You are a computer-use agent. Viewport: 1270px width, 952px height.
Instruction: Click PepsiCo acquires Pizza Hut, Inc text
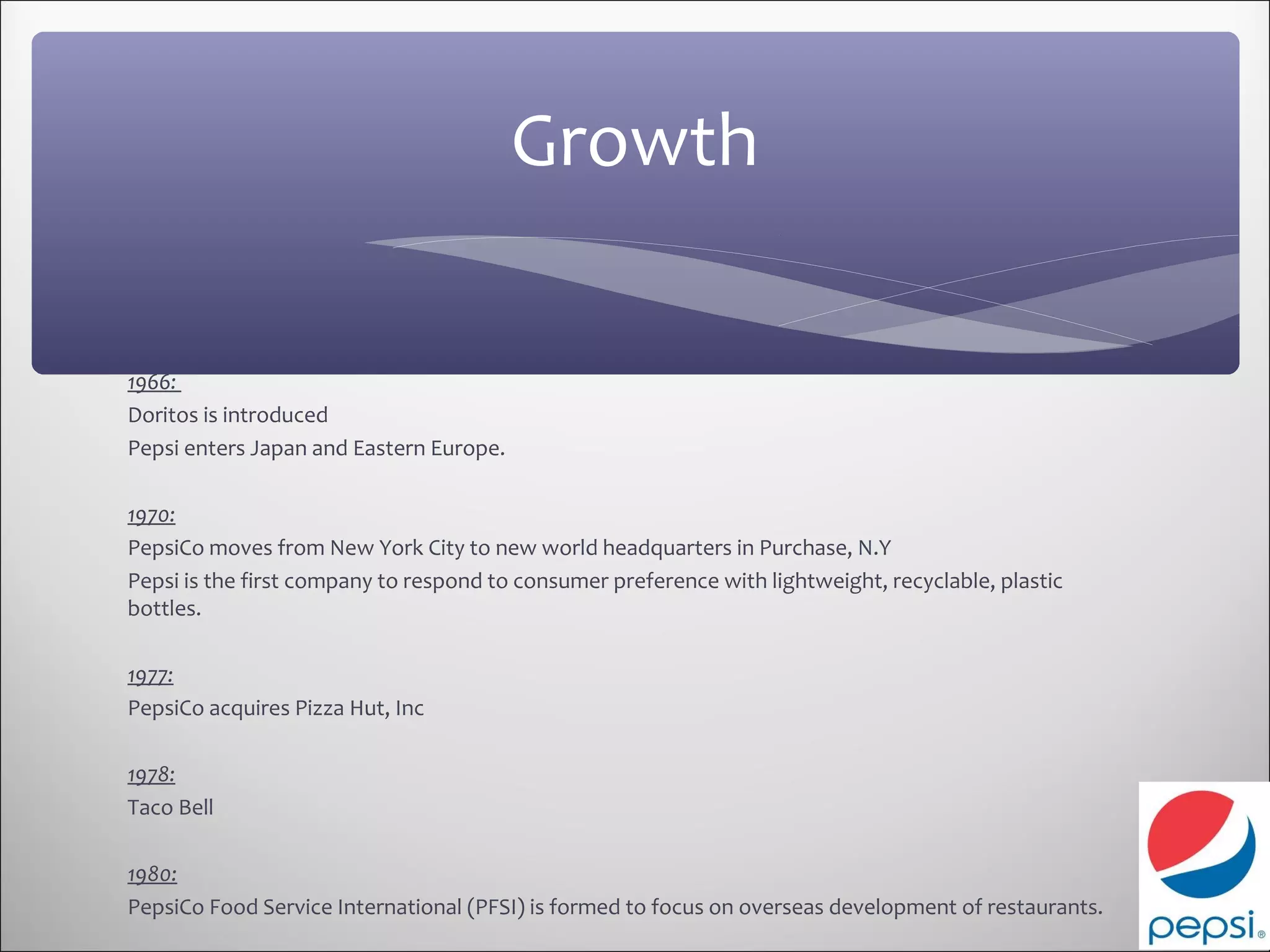click(x=276, y=708)
